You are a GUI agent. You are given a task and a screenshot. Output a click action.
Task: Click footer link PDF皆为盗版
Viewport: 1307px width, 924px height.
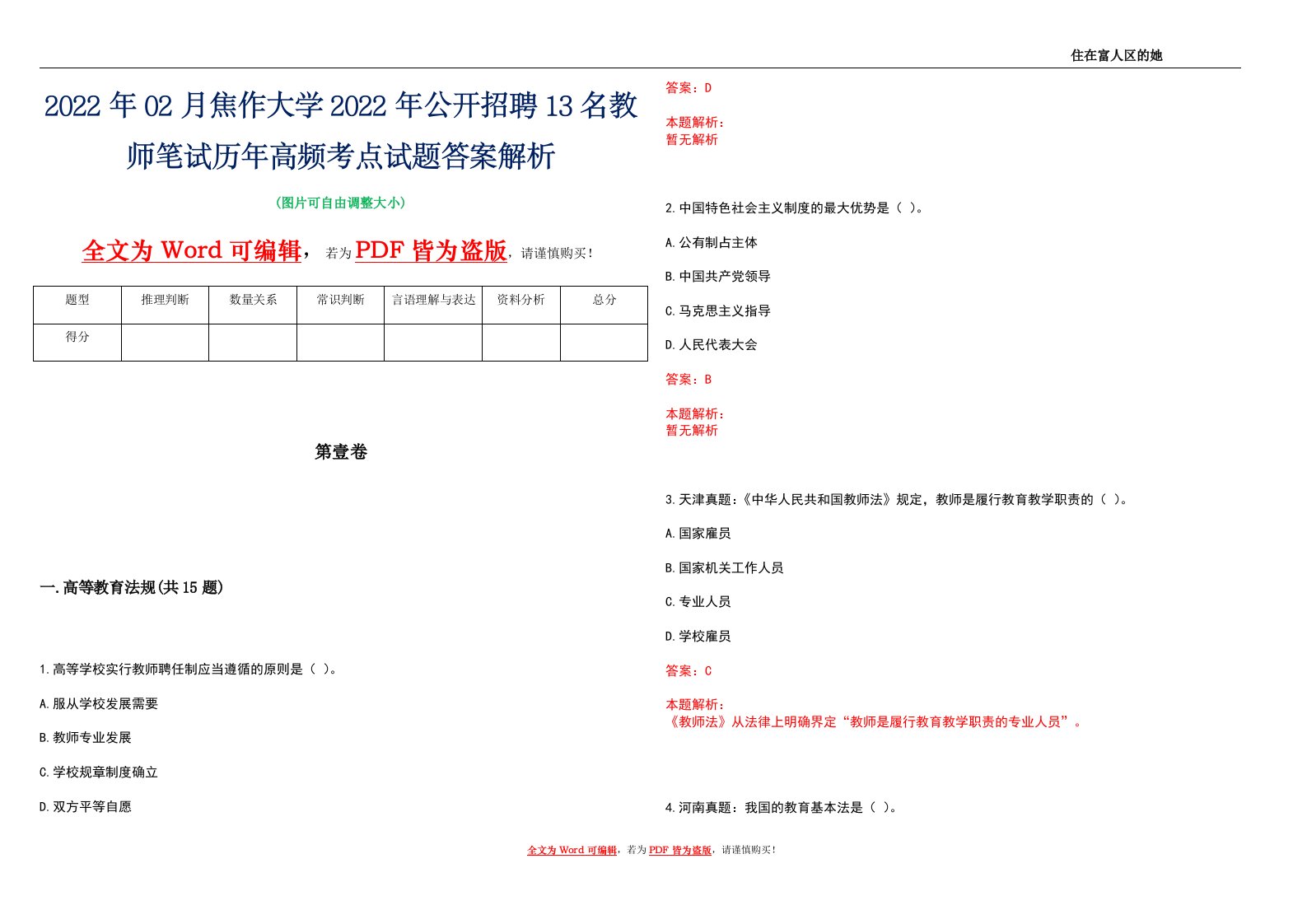click(x=680, y=850)
